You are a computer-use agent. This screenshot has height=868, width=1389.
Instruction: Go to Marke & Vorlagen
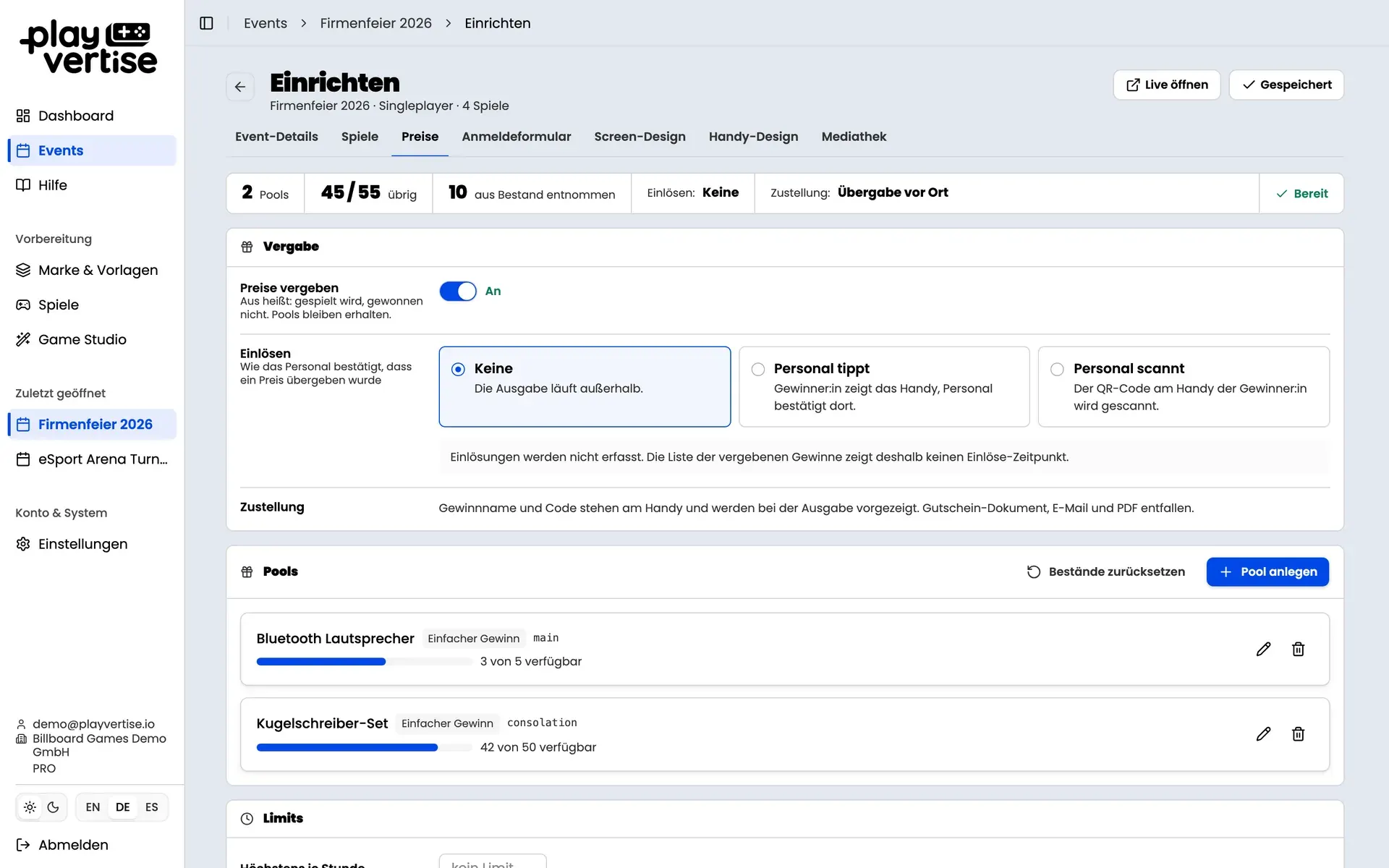pyautogui.click(x=92, y=270)
